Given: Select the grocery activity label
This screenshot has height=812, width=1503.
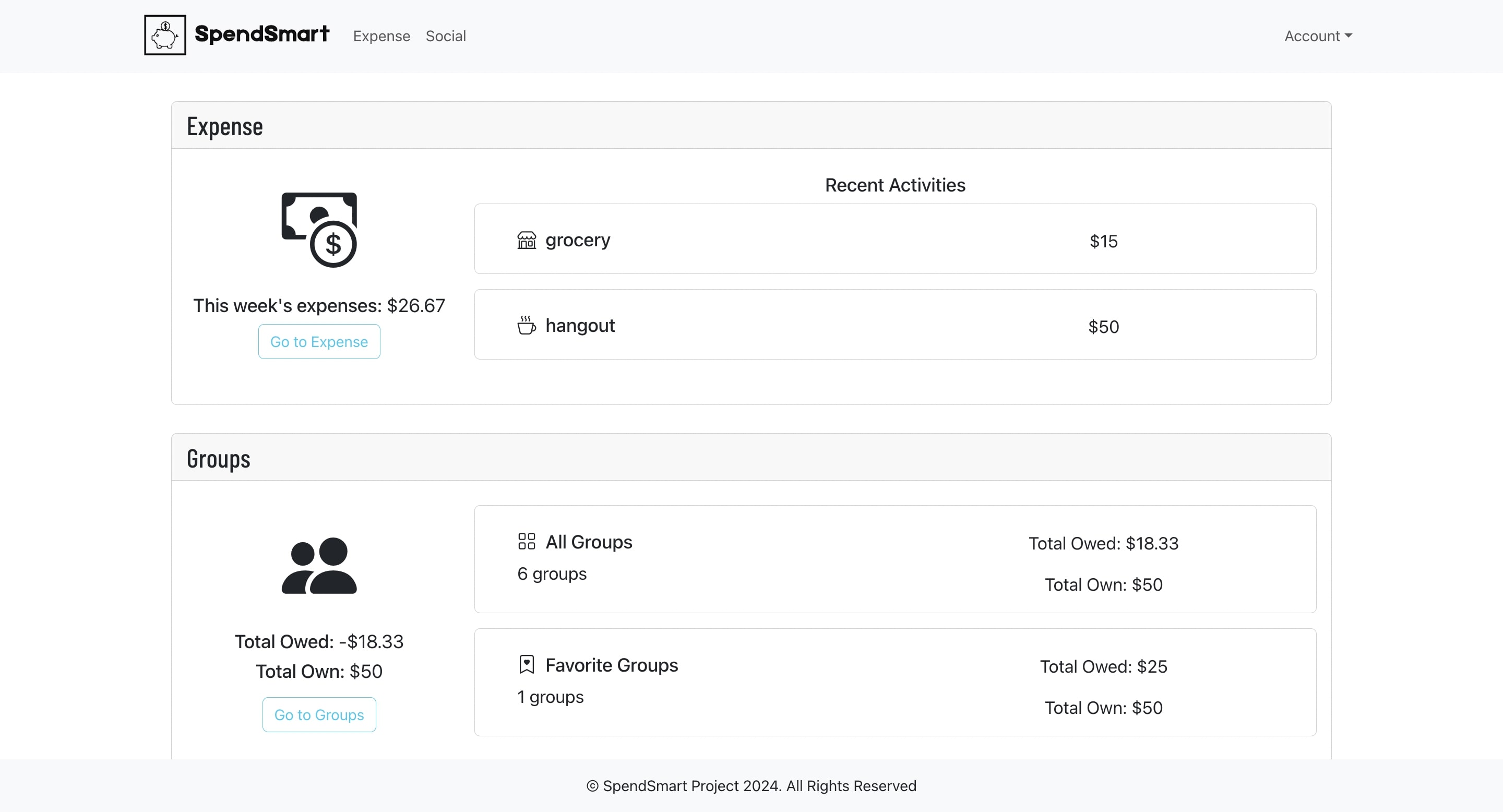Looking at the screenshot, I should (x=578, y=240).
